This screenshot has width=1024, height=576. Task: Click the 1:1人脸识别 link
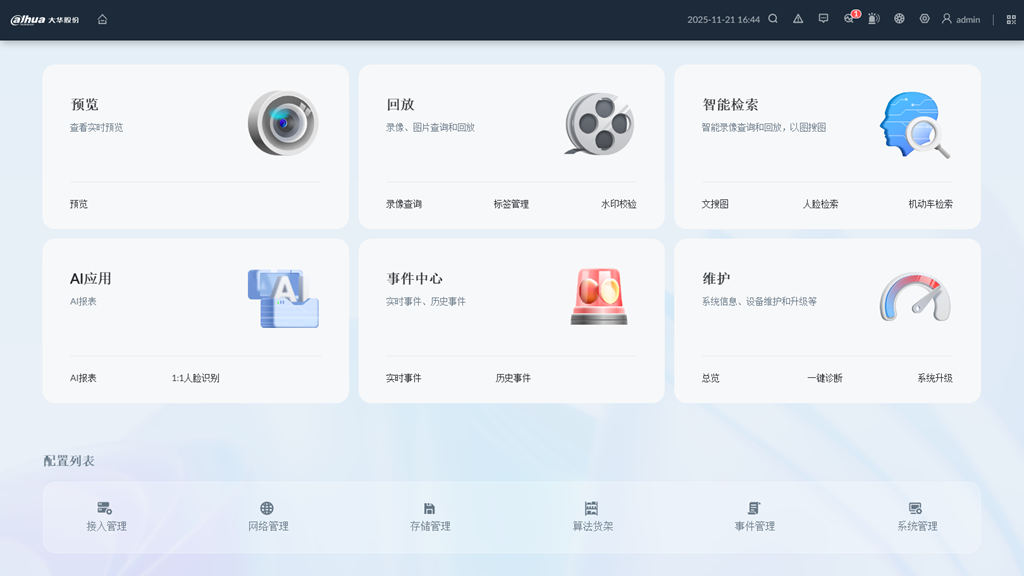click(x=195, y=378)
